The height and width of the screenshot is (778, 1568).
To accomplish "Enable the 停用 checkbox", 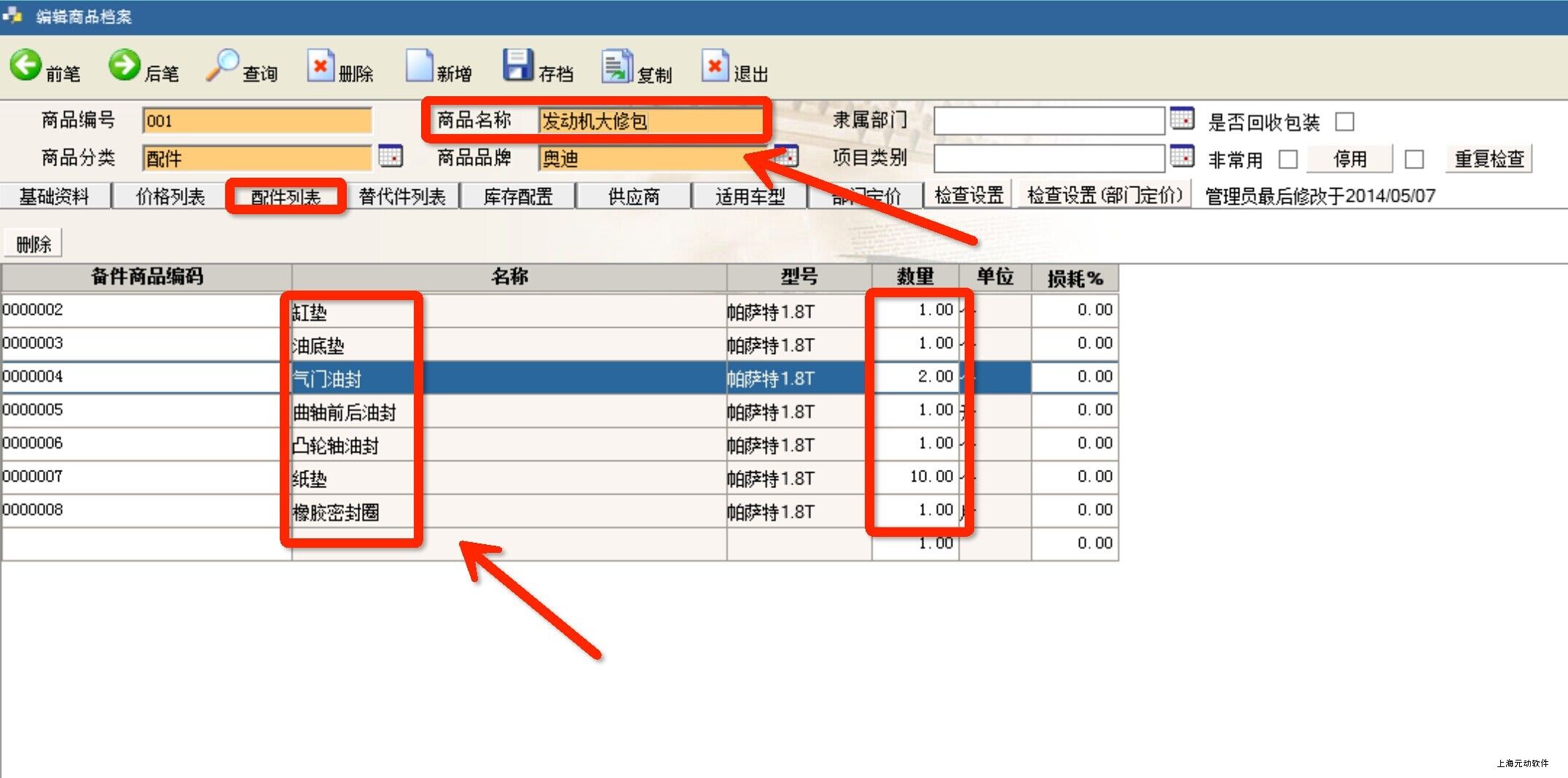I will pyautogui.click(x=1414, y=159).
